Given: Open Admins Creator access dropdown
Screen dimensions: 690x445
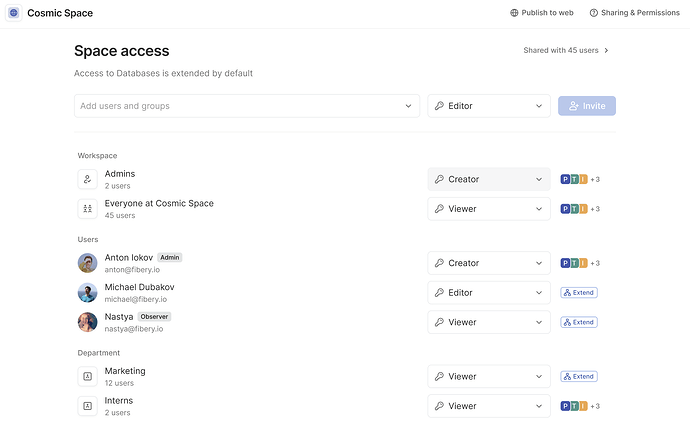Looking at the screenshot, I should pos(488,179).
